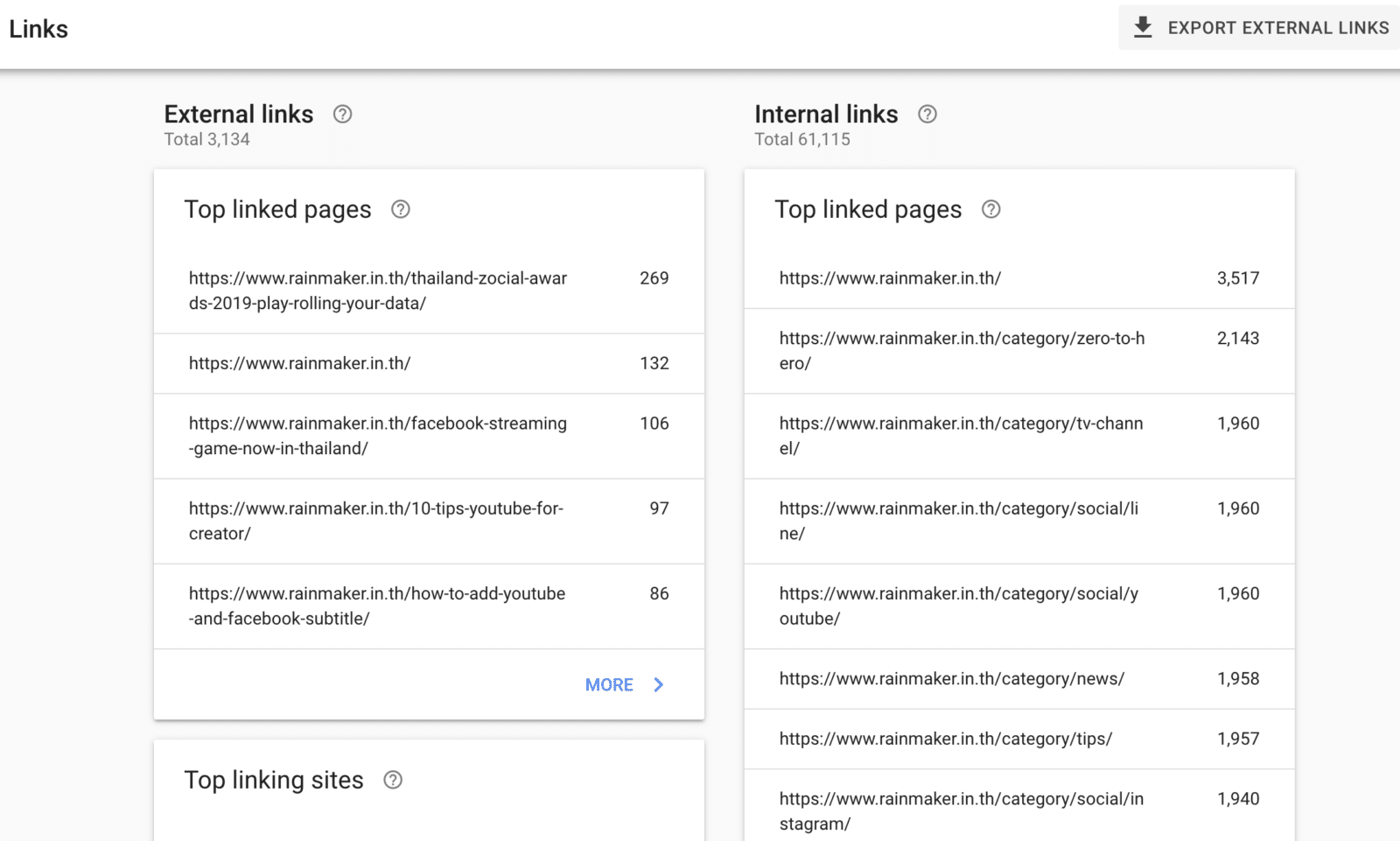Viewport: 1400px width, 841px height.
Task: Click help icon beside Top linking sites
Action: point(393,780)
